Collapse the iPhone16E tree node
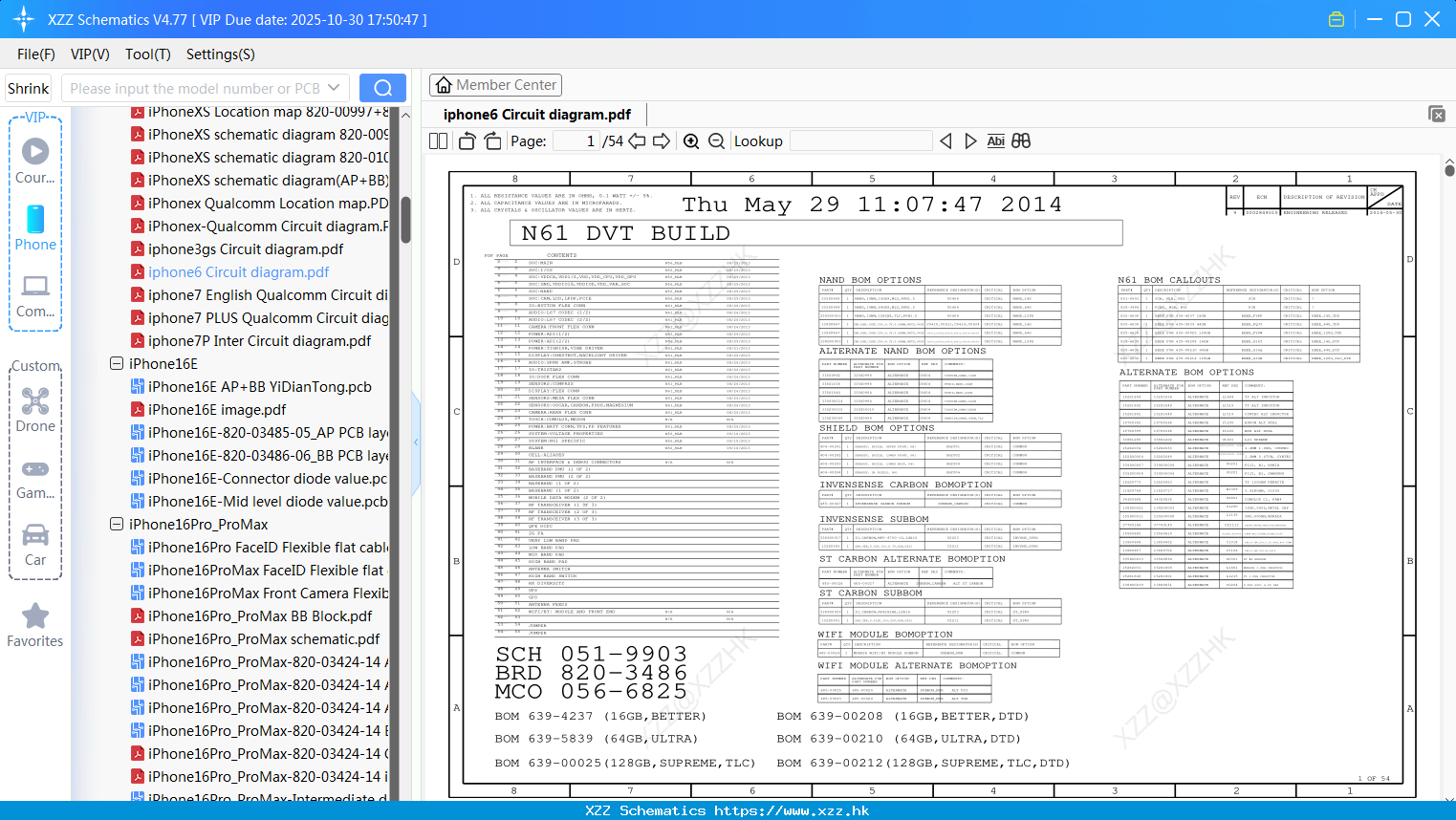 pos(117,363)
